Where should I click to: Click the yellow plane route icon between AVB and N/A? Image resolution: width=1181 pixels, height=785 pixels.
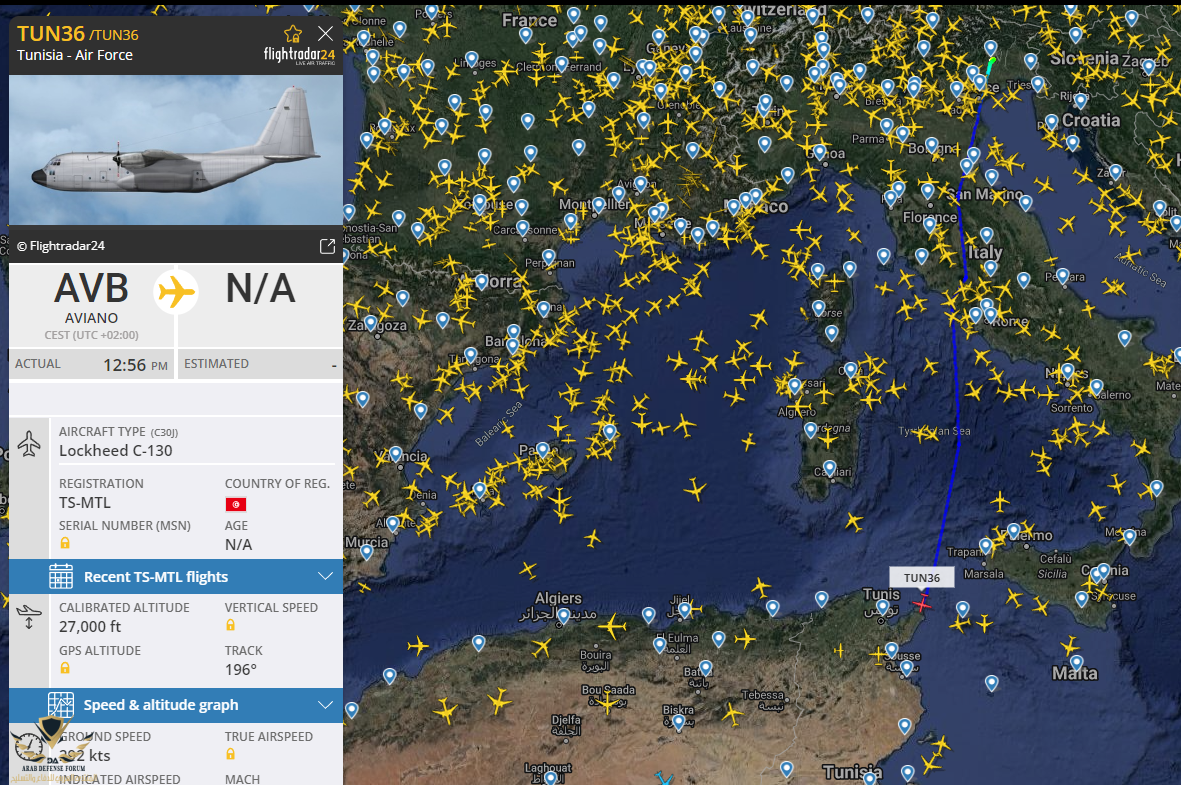(176, 292)
